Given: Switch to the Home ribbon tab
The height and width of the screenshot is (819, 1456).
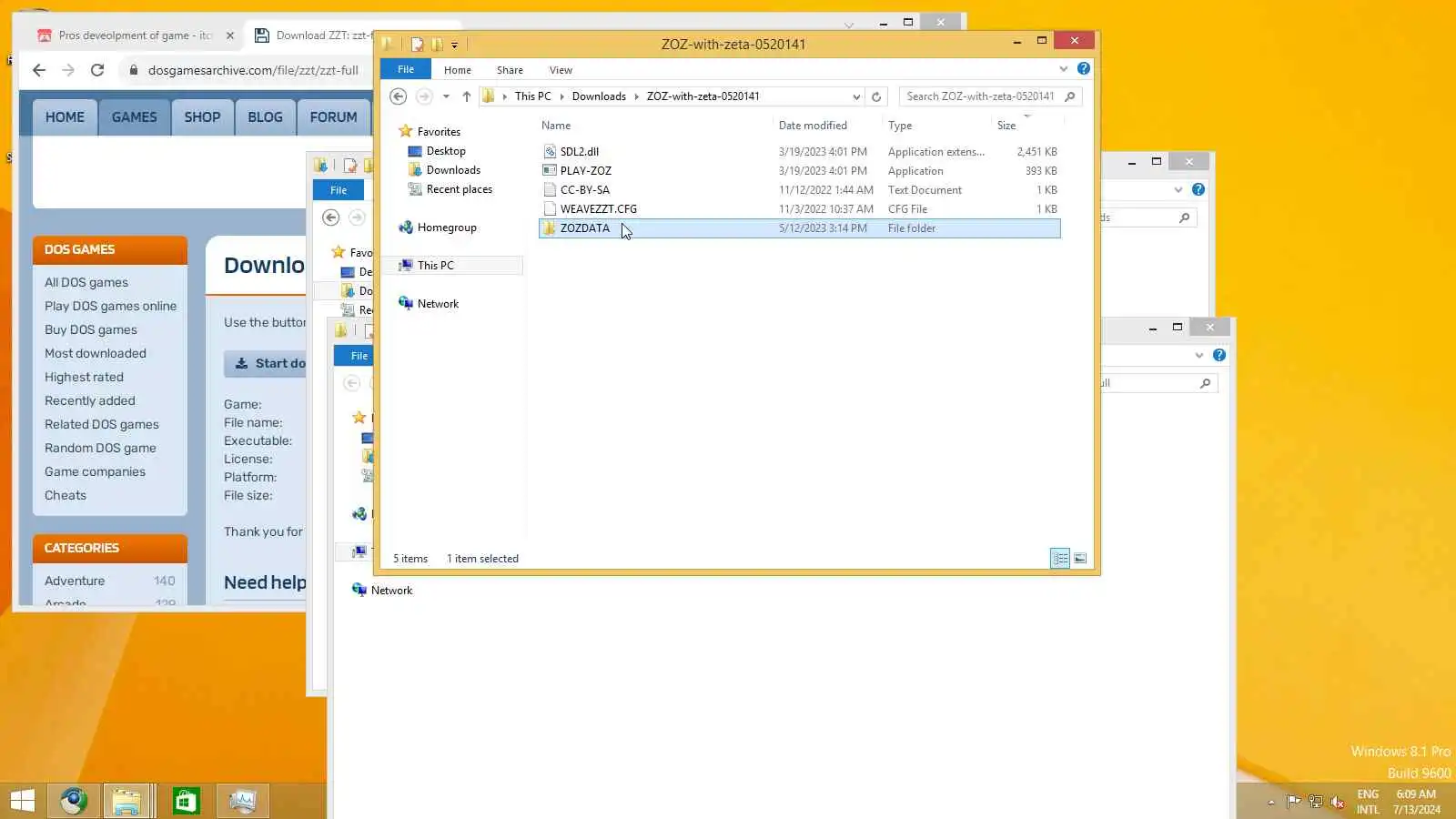Looking at the screenshot, I should pos(458,70).
